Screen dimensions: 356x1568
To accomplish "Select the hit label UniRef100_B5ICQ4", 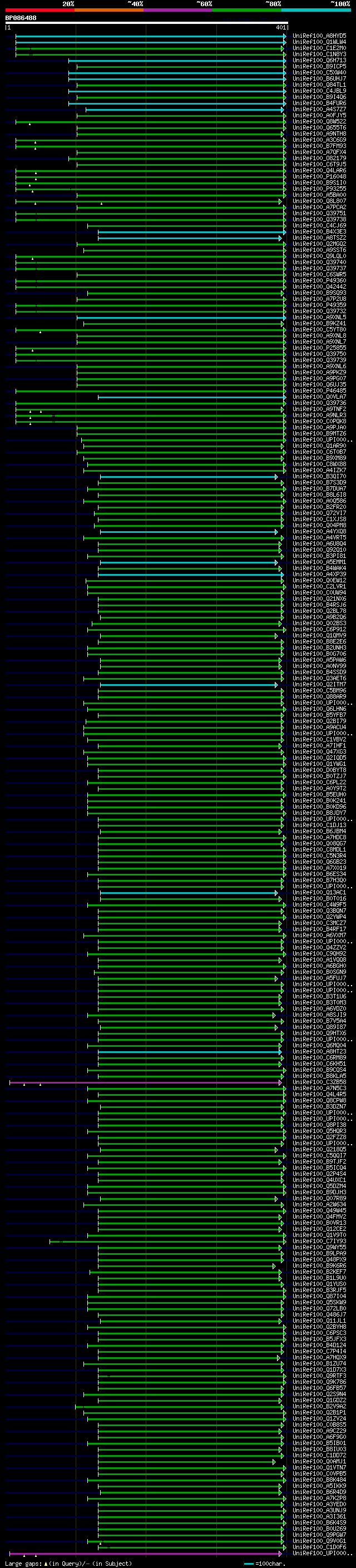I will point(319,1168).
